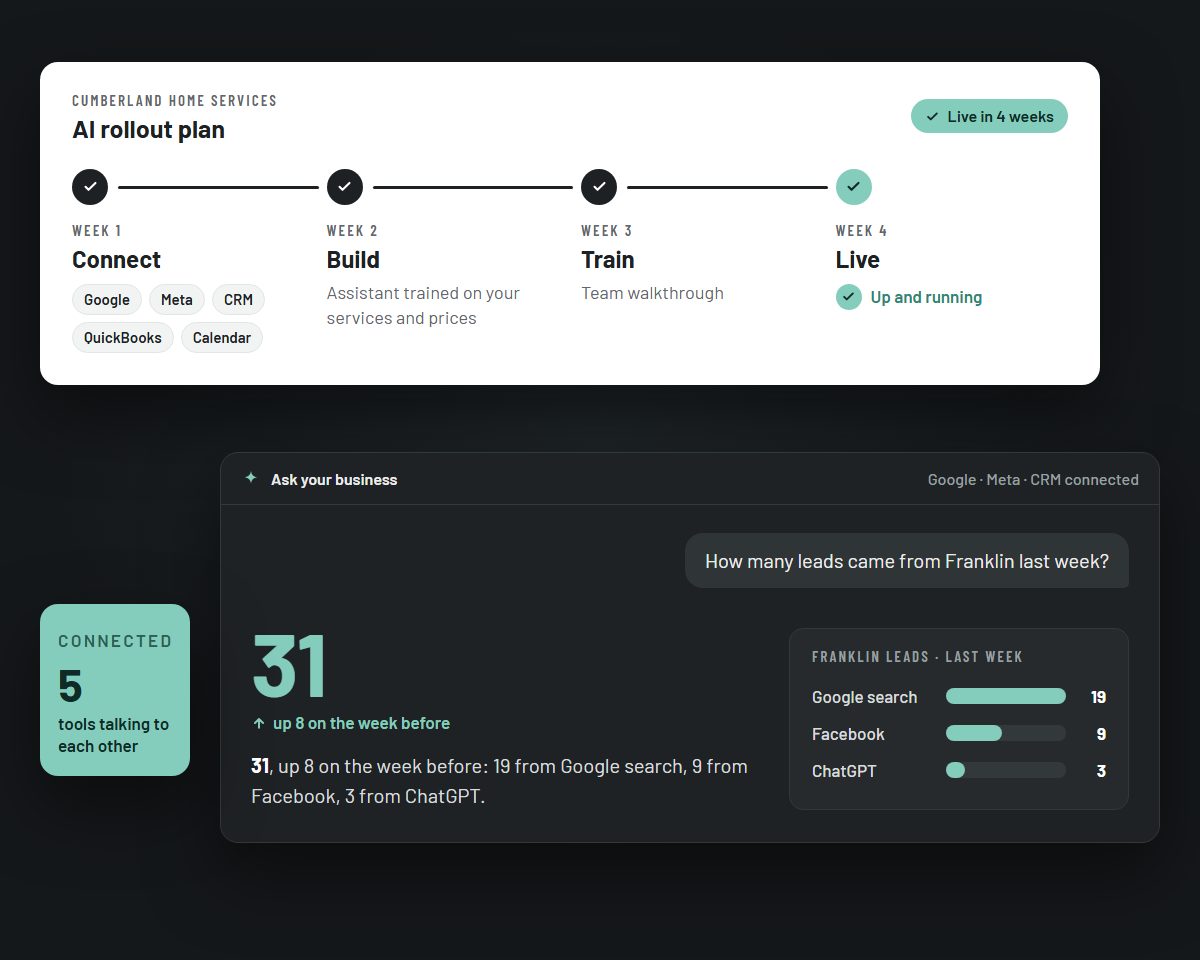Select the Meta integration chip
Image resolution: width=1200 pixels, height=960 pixels.
click(177, 300)
